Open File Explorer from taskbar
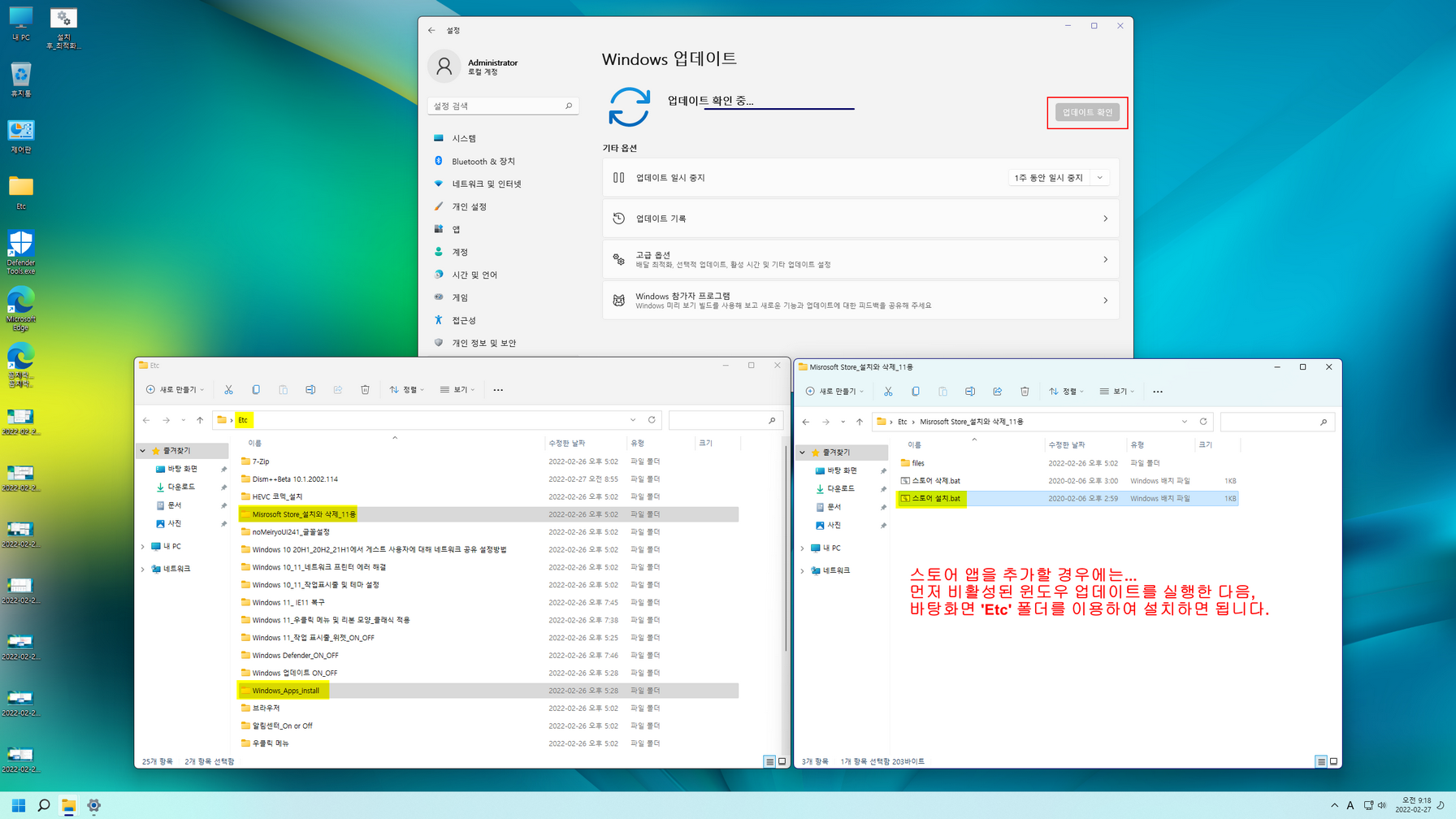1456x819 pixels. point(68,805)
